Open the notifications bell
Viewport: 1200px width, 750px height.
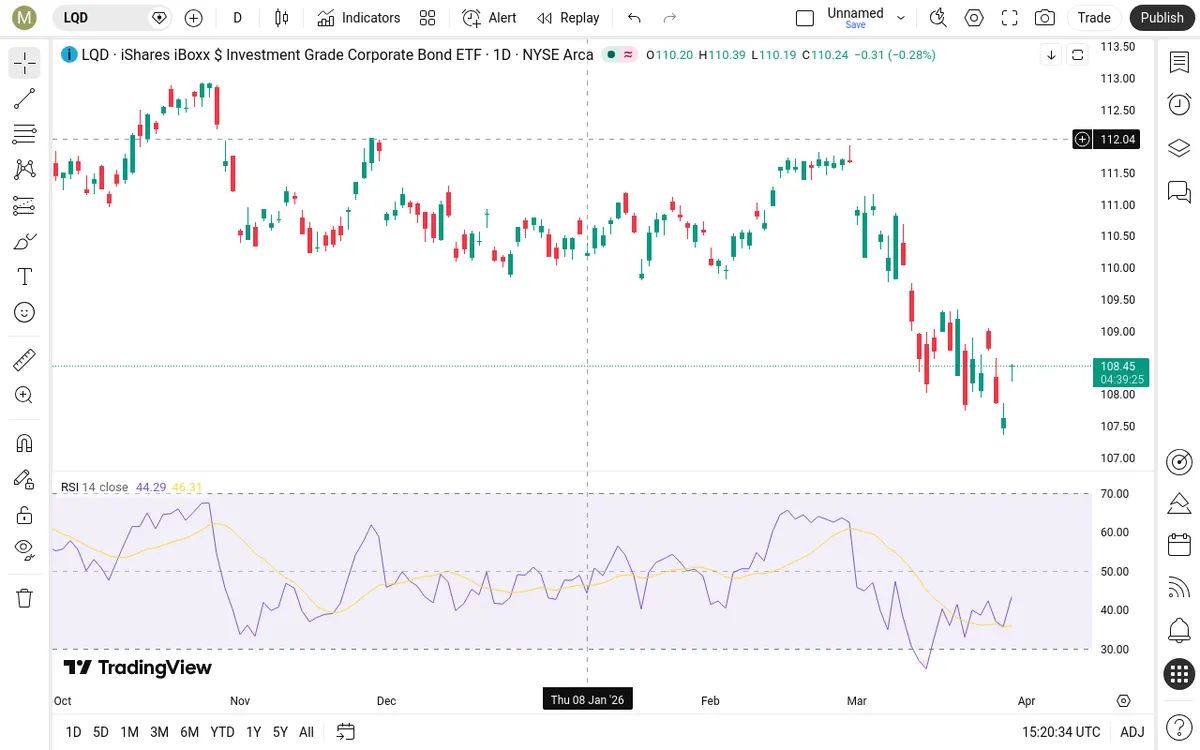(1179, 631)
